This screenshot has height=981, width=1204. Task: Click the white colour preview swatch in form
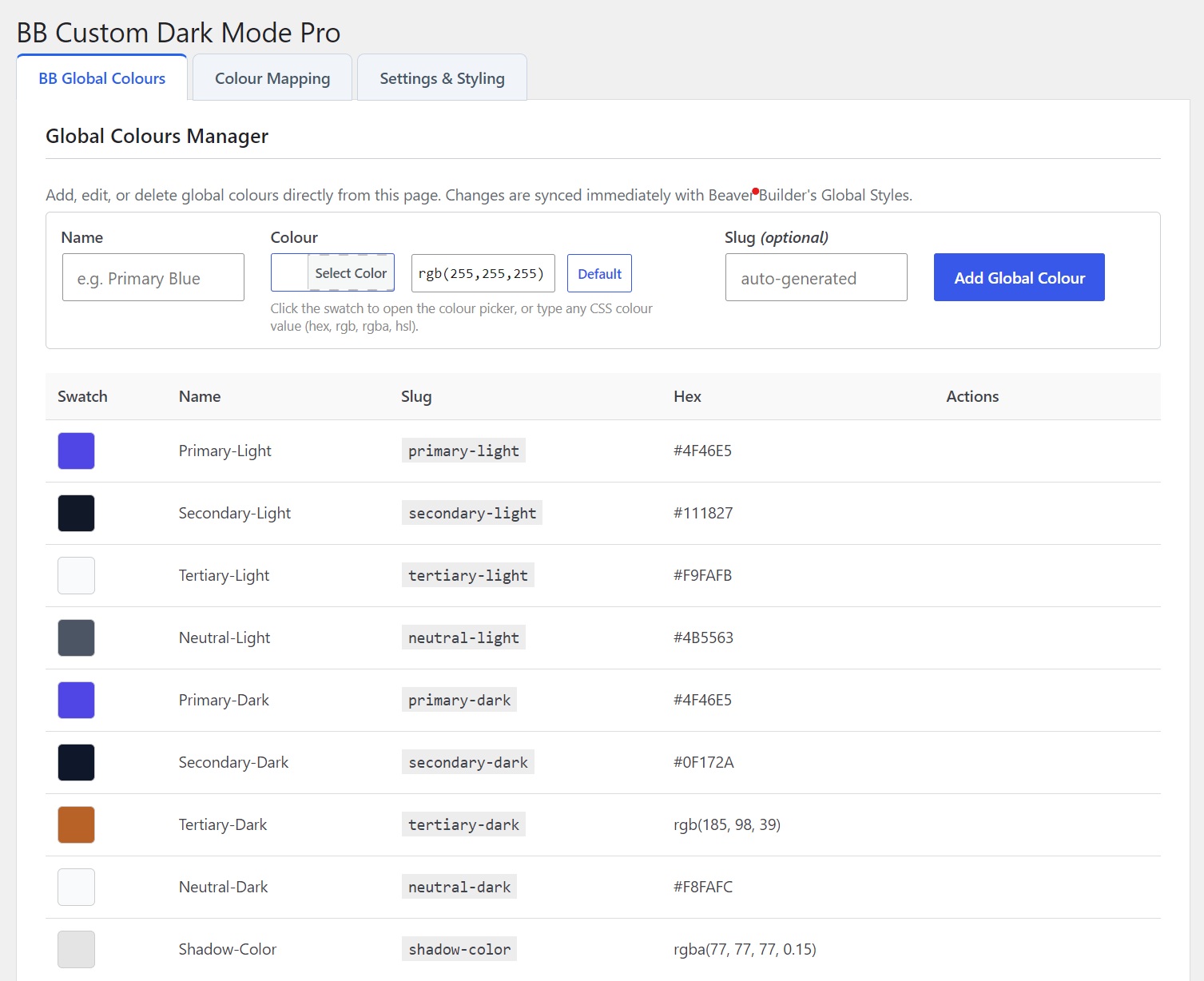289,273
